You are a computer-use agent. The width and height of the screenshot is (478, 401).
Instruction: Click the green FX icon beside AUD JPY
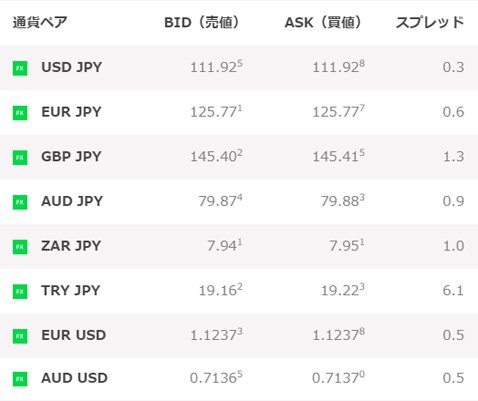pyautogui.click(x=20, y=202)
